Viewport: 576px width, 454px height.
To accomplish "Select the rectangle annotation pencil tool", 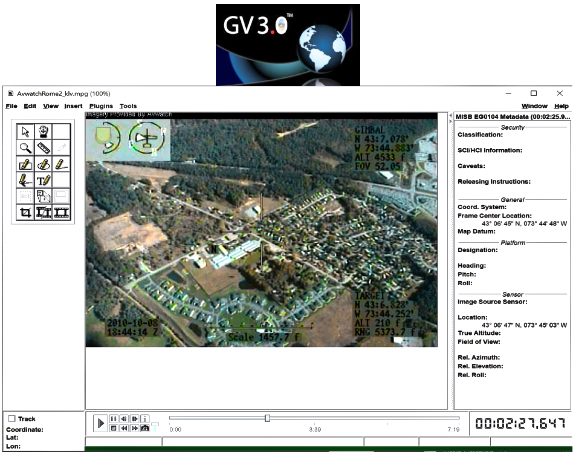I will [25, 164].
